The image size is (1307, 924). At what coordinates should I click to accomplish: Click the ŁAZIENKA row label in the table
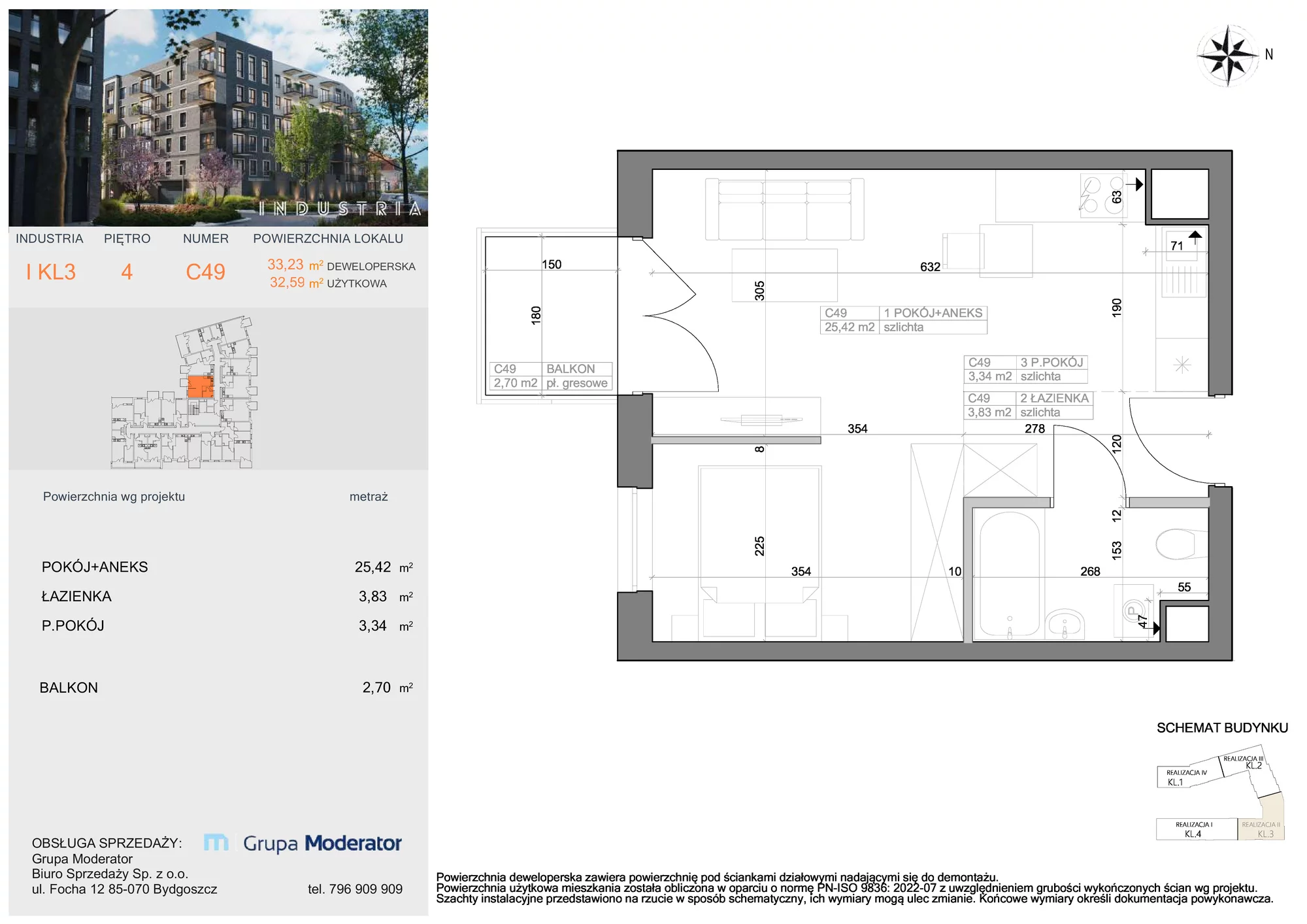76,597
